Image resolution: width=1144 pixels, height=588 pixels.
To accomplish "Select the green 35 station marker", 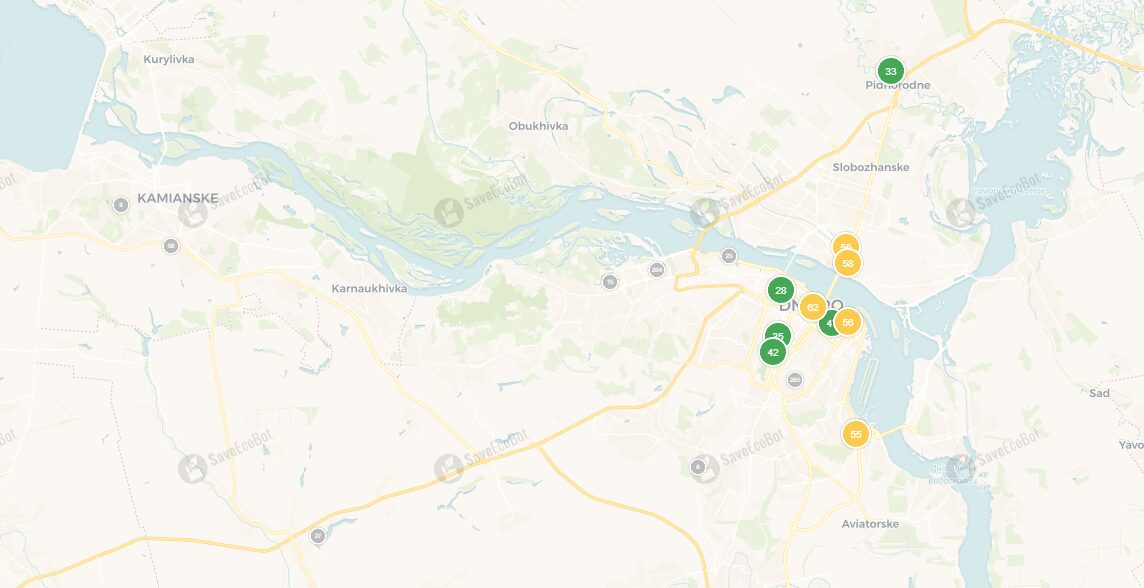I will [778, 336].
